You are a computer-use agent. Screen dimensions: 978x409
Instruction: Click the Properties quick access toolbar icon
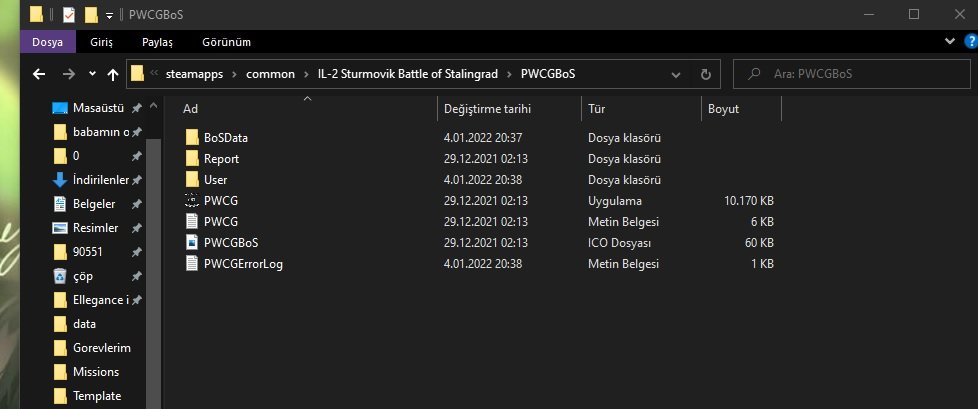pos(69,14)
